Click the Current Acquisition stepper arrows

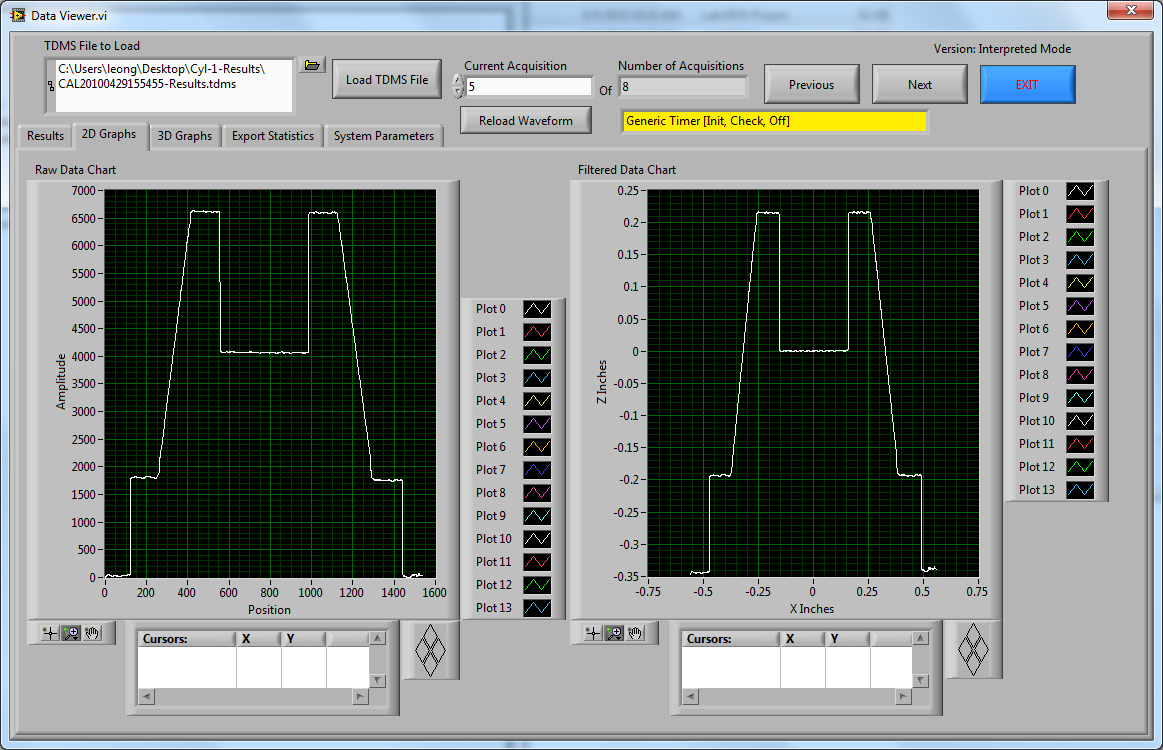(458, 87)
